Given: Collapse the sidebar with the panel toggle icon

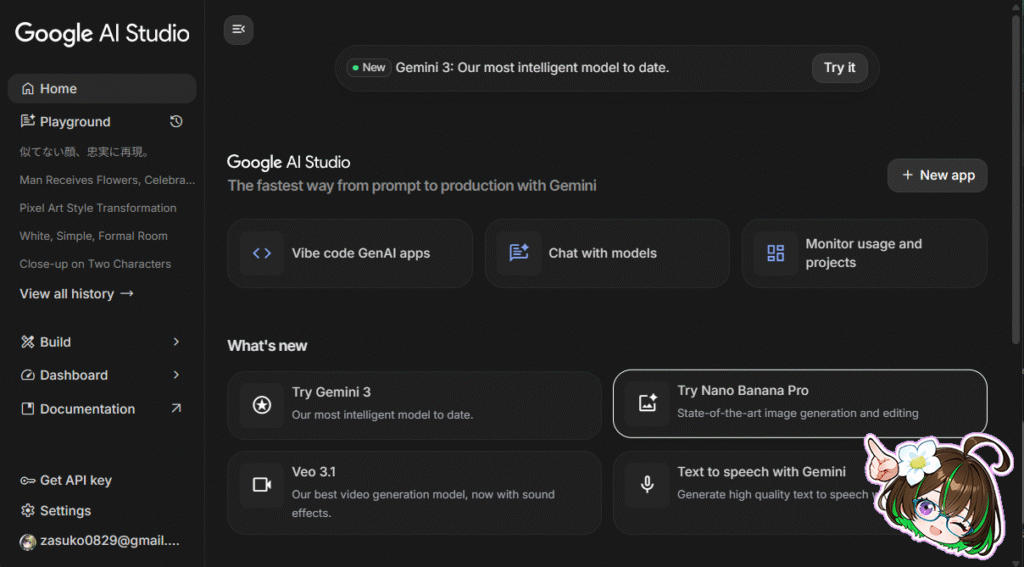Looking at the screenshot, I should pos(238,29).
